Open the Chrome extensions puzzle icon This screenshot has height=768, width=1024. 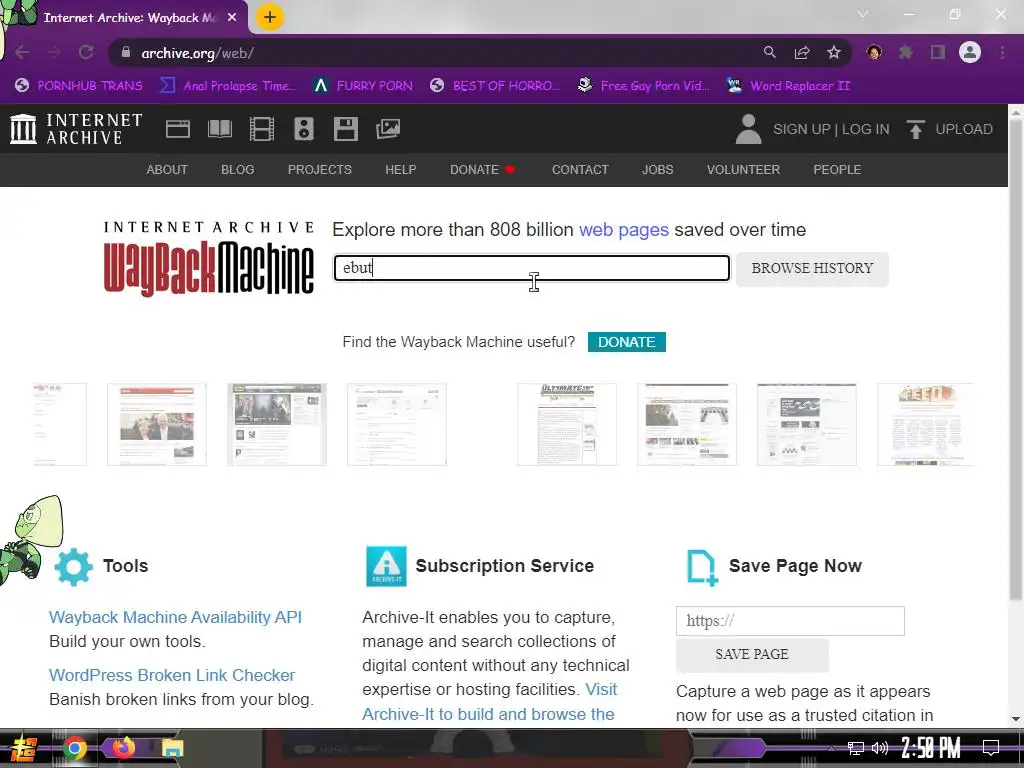906,52
